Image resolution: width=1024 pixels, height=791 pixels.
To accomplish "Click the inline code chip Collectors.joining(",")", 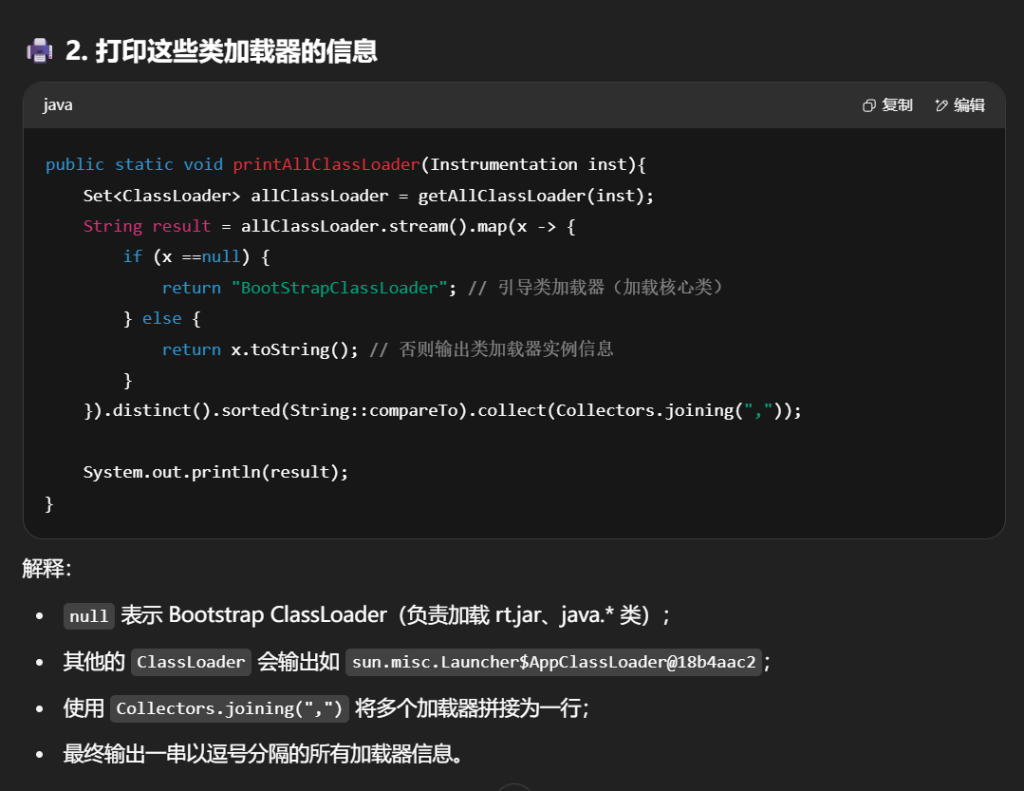I will point(229,709).
